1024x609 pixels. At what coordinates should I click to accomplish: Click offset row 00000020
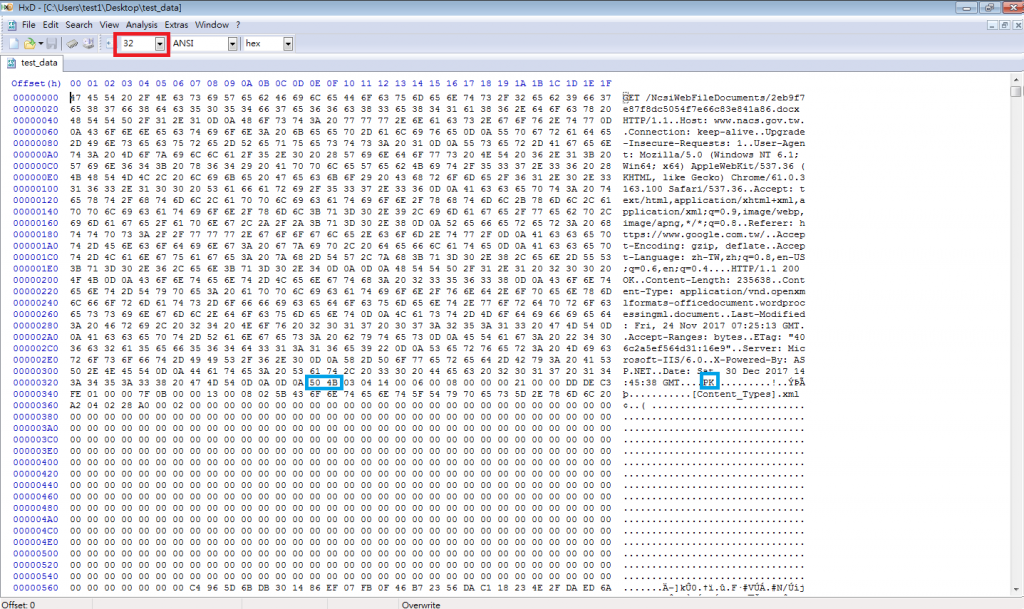(36, 109)
